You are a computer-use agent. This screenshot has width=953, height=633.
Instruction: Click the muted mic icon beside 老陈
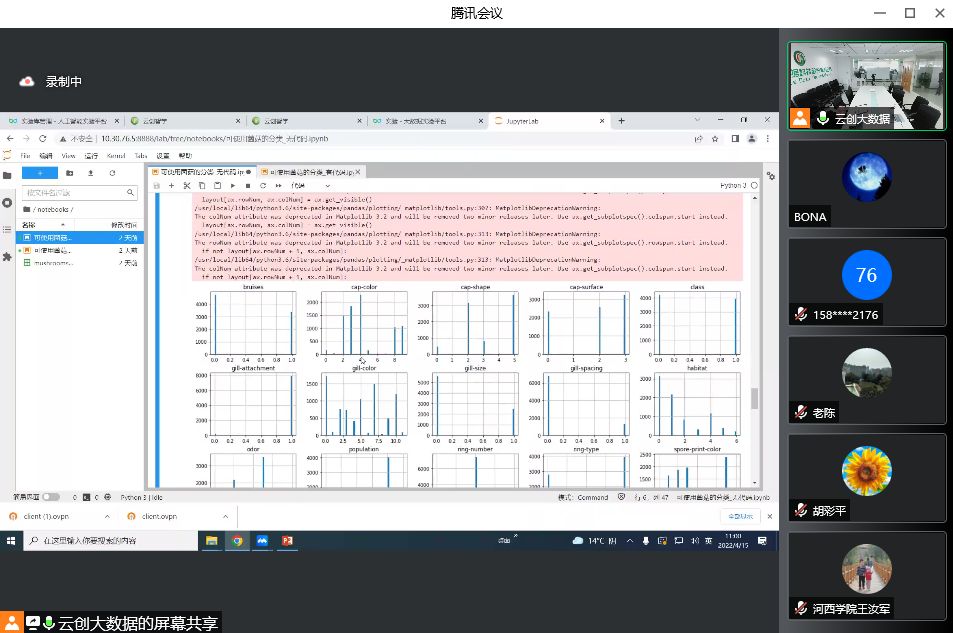point(801,412)
